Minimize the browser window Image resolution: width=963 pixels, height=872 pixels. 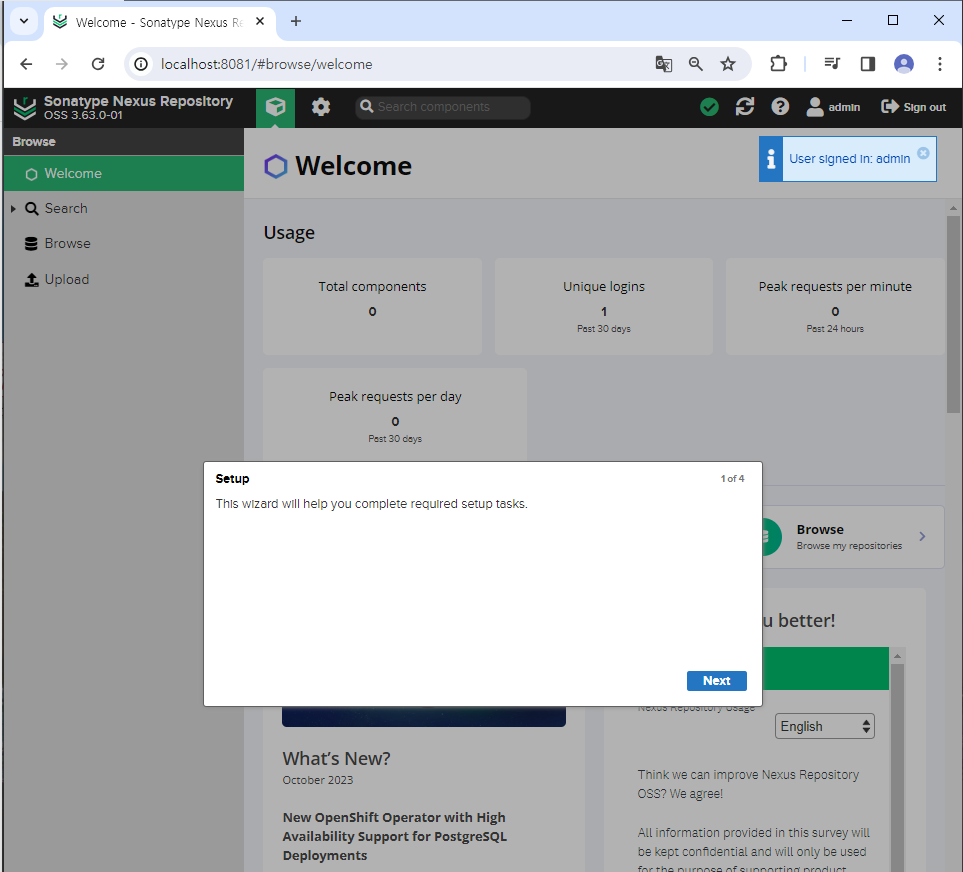[x=847, y=21]
